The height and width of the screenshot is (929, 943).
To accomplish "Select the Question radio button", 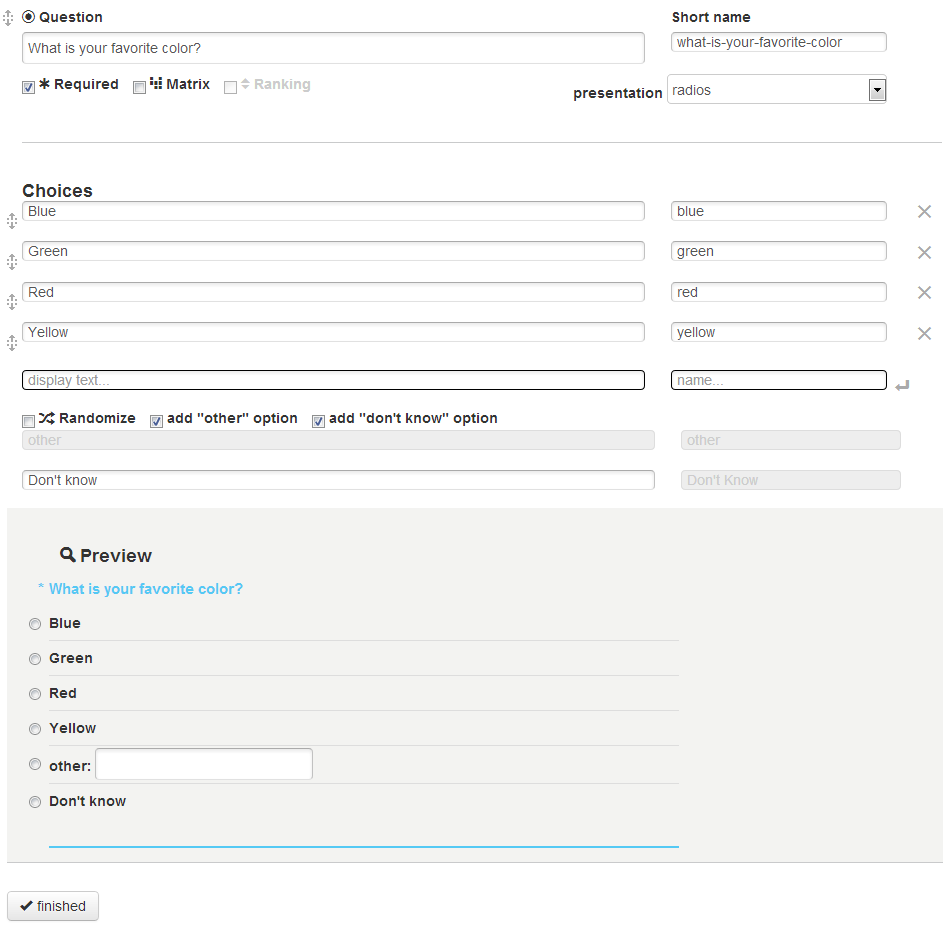I will (28, 17).
